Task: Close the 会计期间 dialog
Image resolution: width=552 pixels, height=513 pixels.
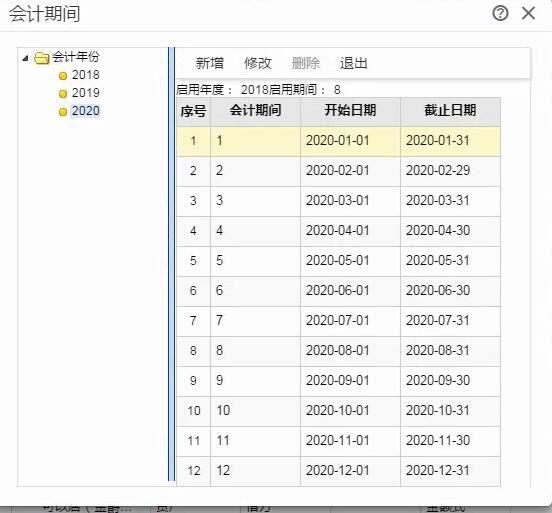Action: (528, 13)
